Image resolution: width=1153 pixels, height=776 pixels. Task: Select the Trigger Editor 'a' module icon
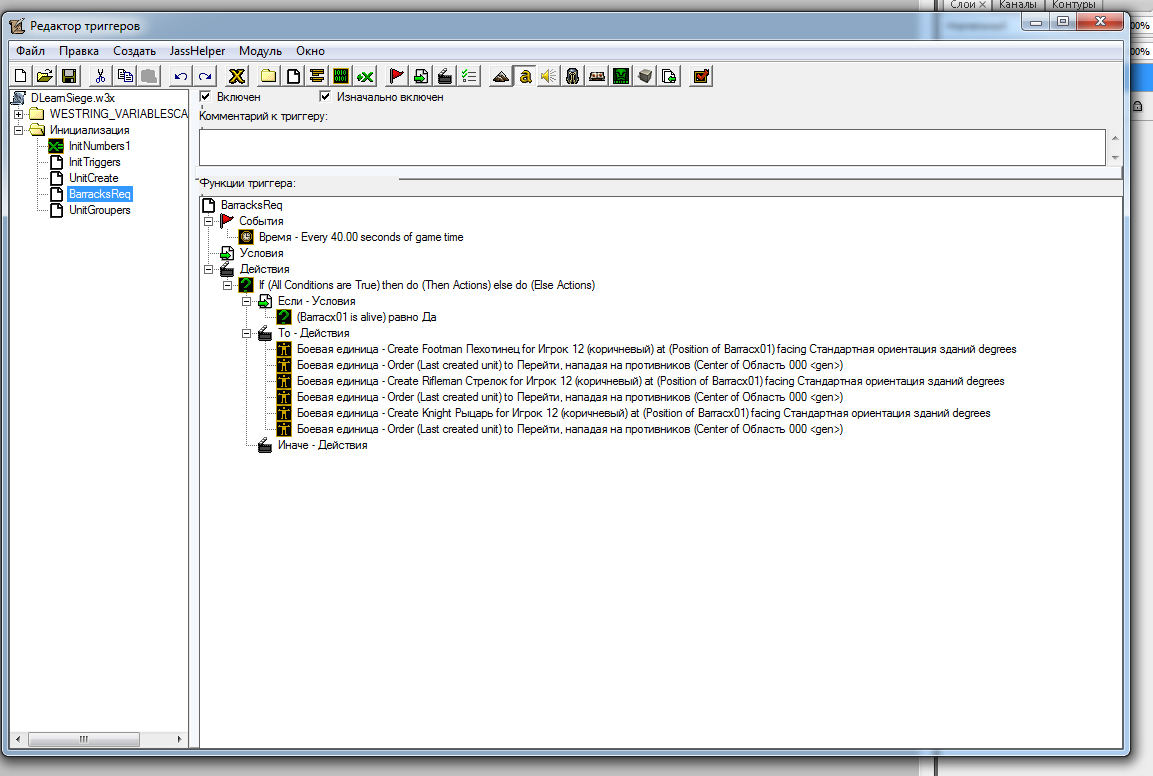pyautogui.click(x=525, y=76)
